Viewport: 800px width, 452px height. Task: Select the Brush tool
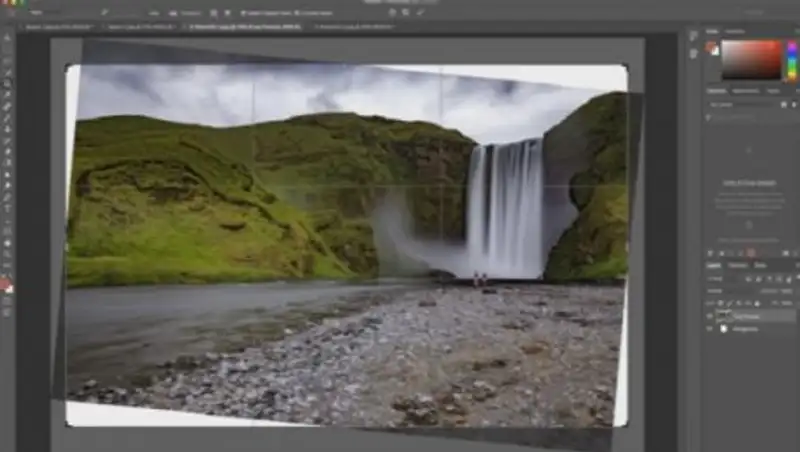[7, 118]
